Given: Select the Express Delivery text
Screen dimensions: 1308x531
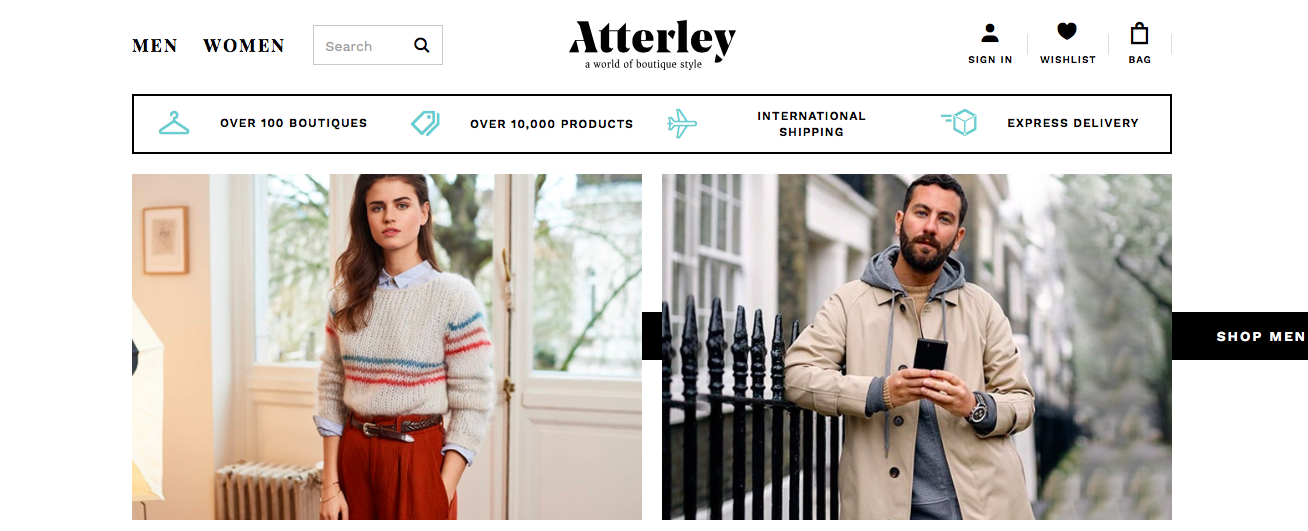Looking at the screenshot, I should tap(1073, 123).
